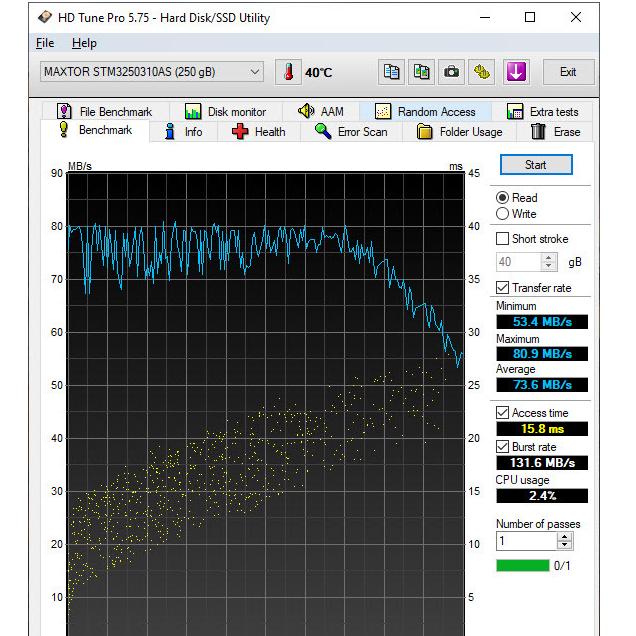
Task: Click the copy text to clipboard icon
Action: [x=392, y=72]
